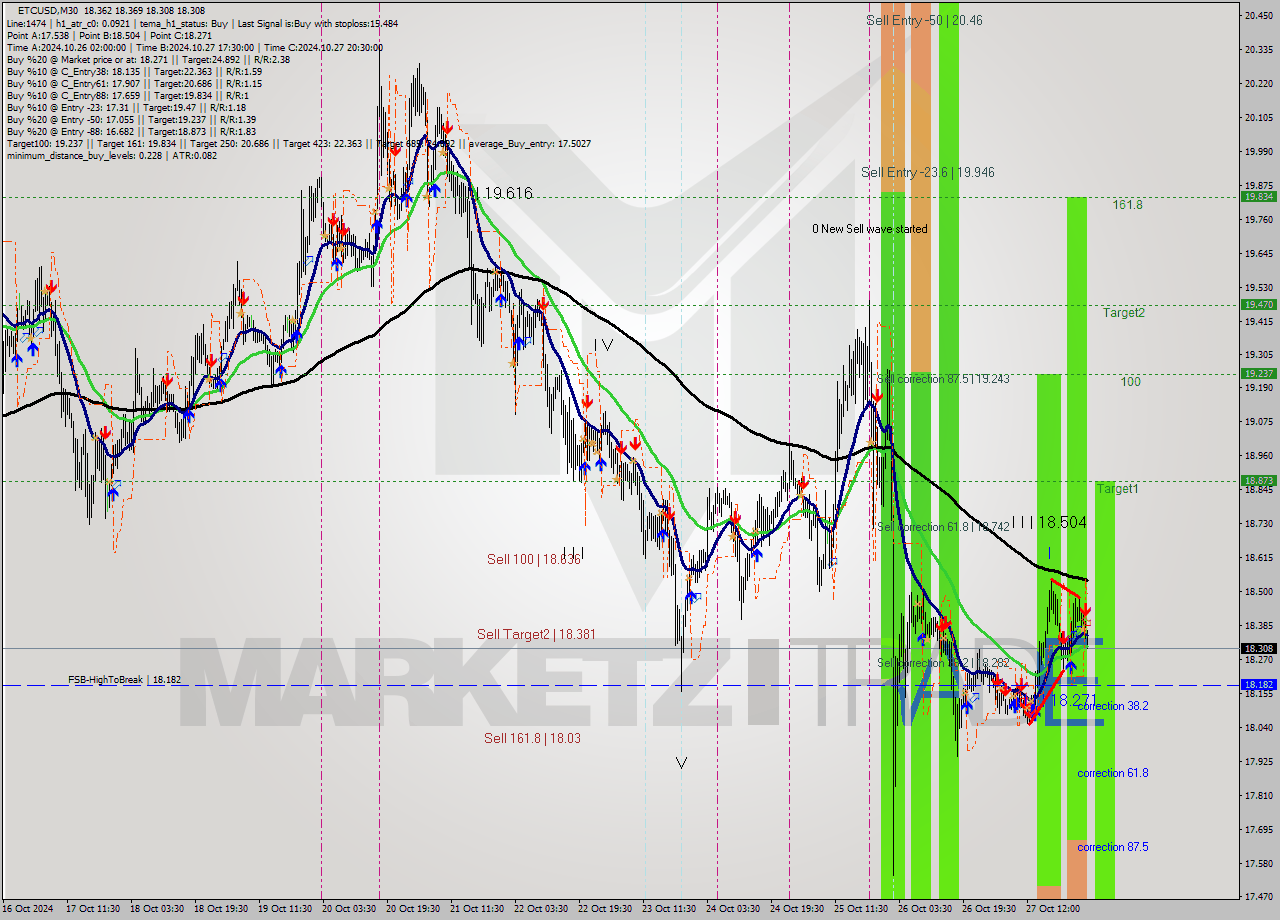Click 'Time A:2024.10.26 02:00:00' text
The width and height of the screenshot is (1280, 920).
tap(66, 48)
